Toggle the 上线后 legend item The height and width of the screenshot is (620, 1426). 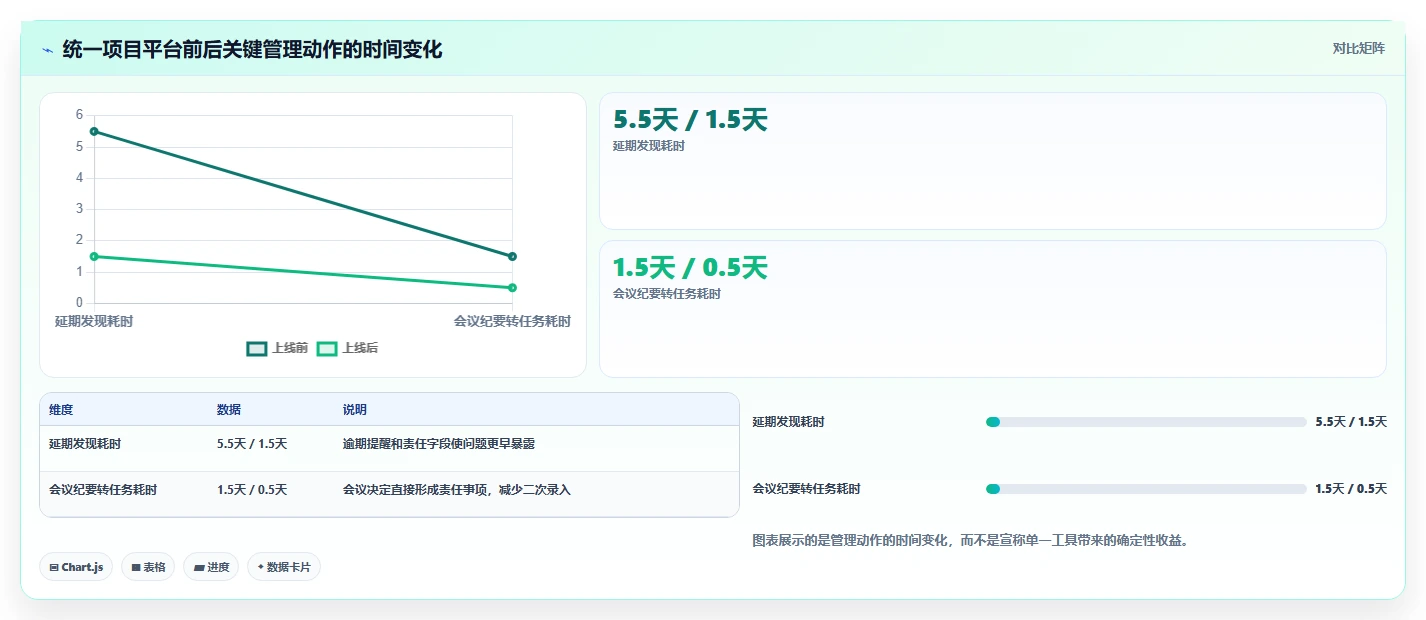pos(347,348)
